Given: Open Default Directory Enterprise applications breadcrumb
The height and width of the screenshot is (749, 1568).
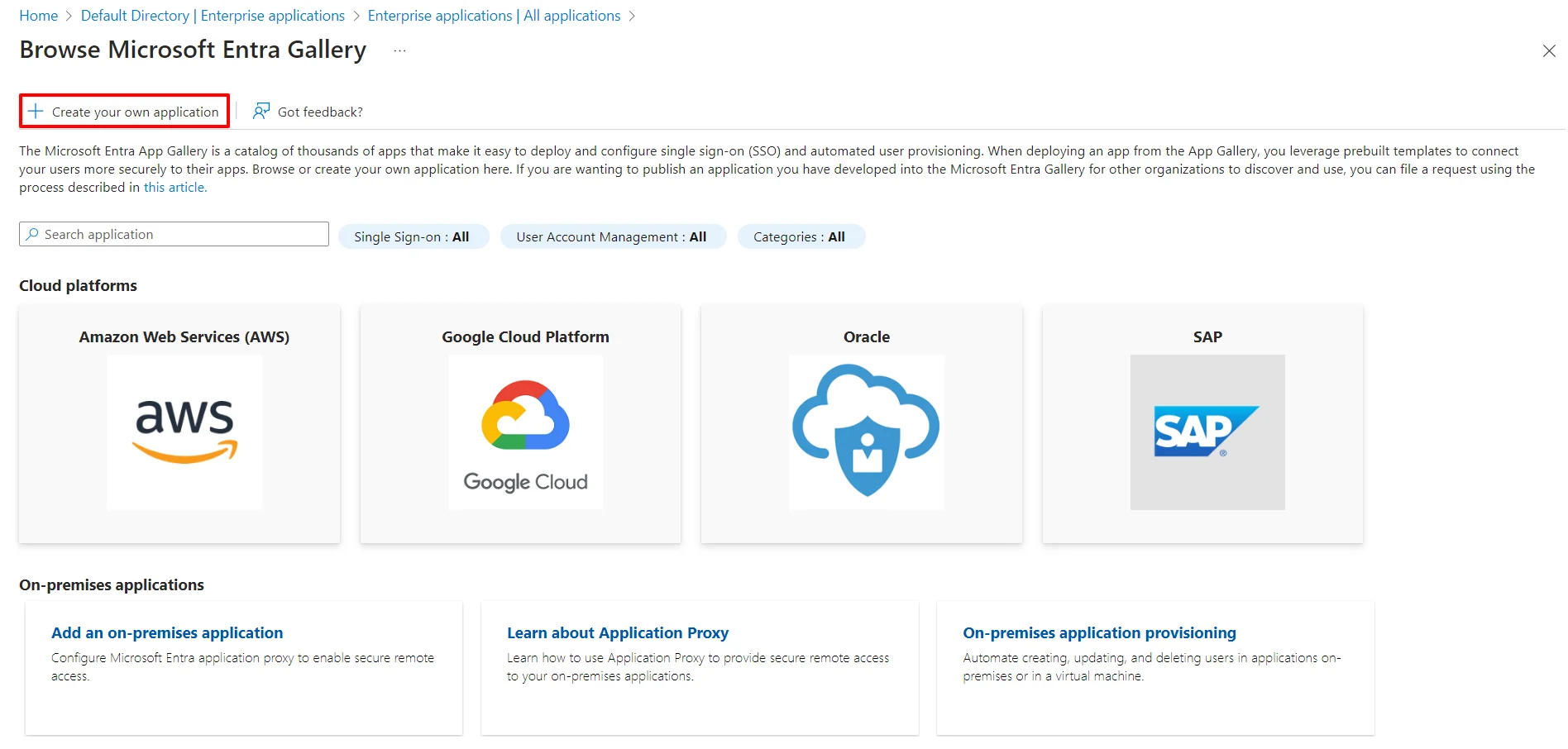Looking at the screenshot, I should [x=213, y=15].
